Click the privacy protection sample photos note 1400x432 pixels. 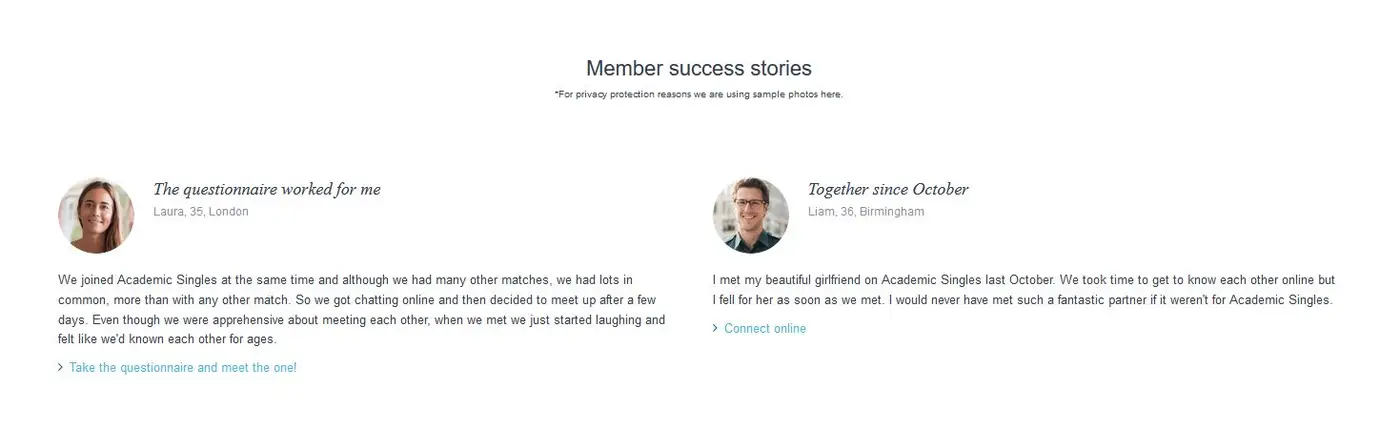[x=699, y=94]
